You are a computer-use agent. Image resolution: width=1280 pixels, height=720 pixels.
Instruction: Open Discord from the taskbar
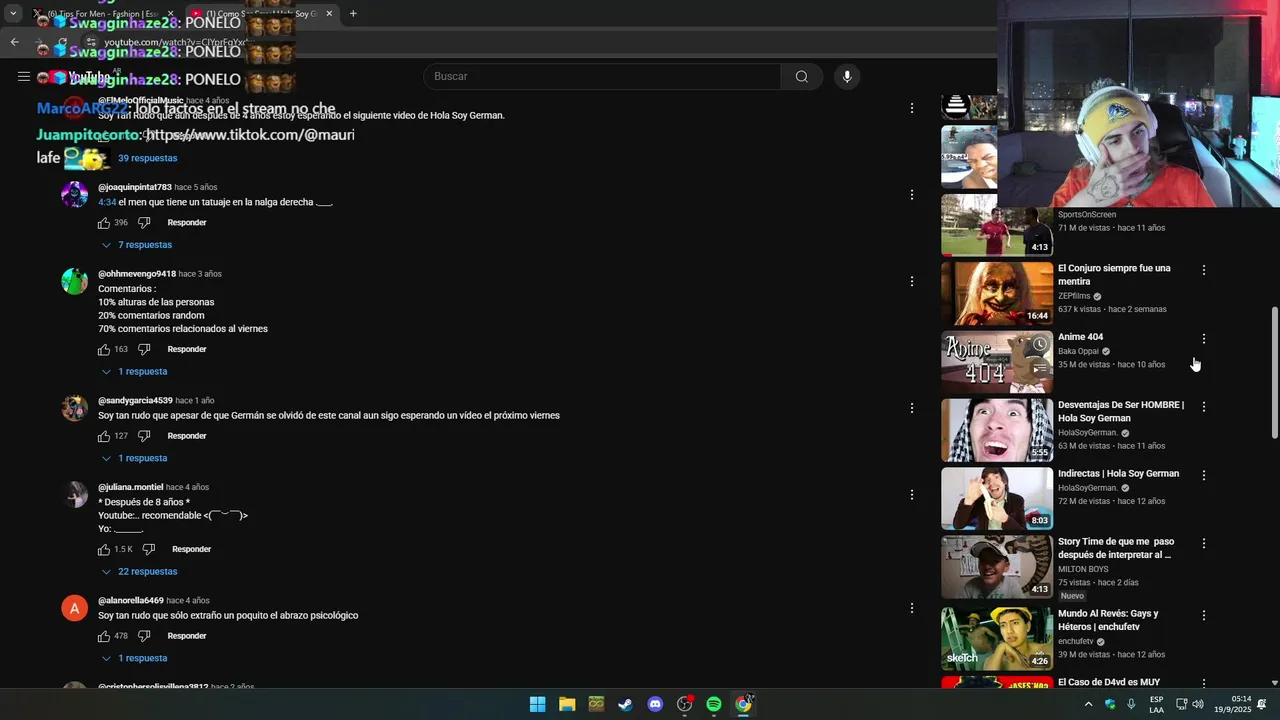655,704
